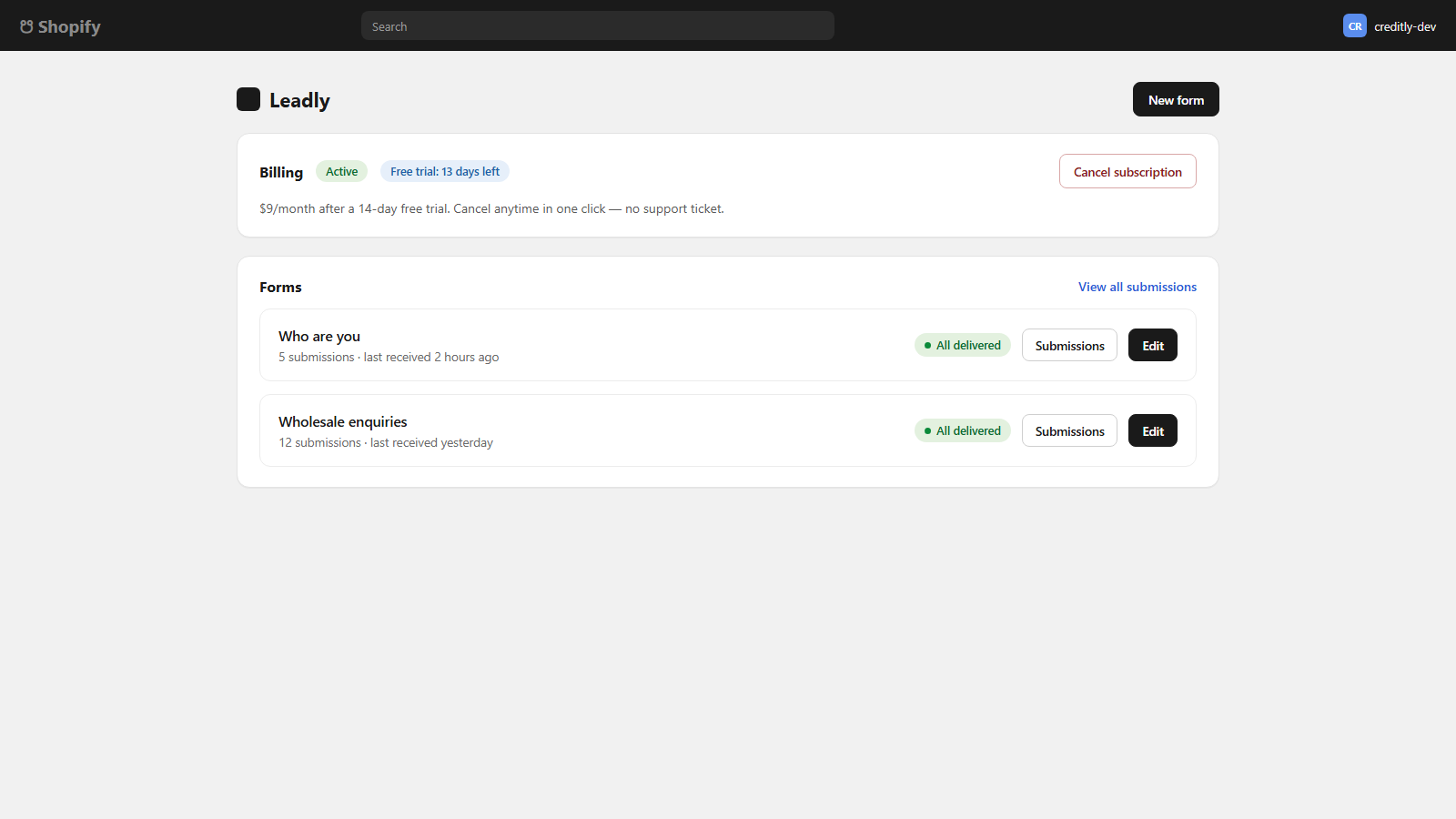This screenshot has width=1456, height=819.
Task: Click '5 submissions · last received 2 hours ago'
Action: tap(389, 357)
